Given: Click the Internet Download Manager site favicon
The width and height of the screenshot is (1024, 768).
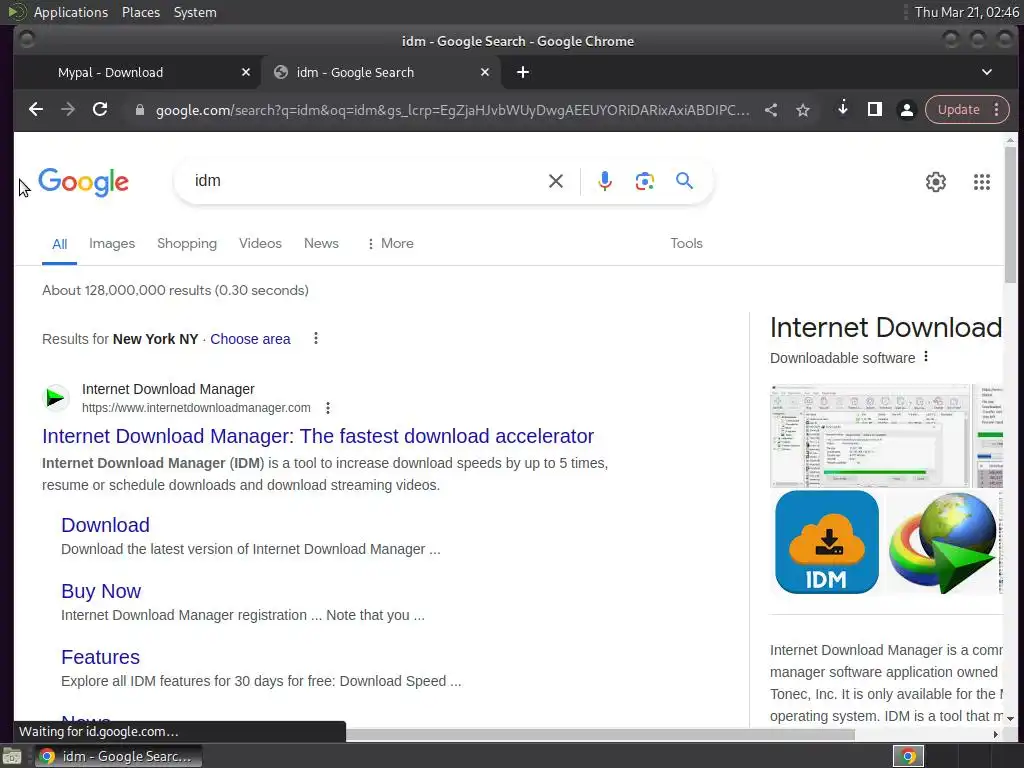Looking at the screenshot, I should click(x=56, y=398).
